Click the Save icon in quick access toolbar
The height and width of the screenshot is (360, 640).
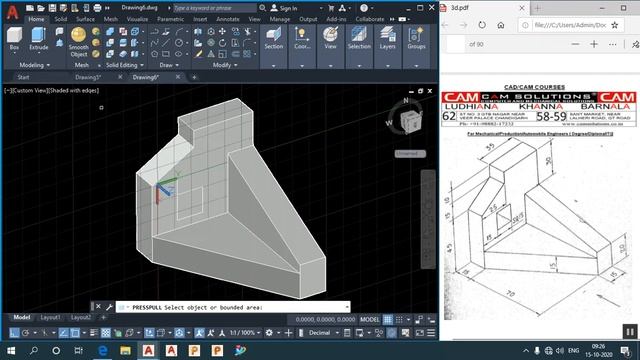click(x=52, y=8)
